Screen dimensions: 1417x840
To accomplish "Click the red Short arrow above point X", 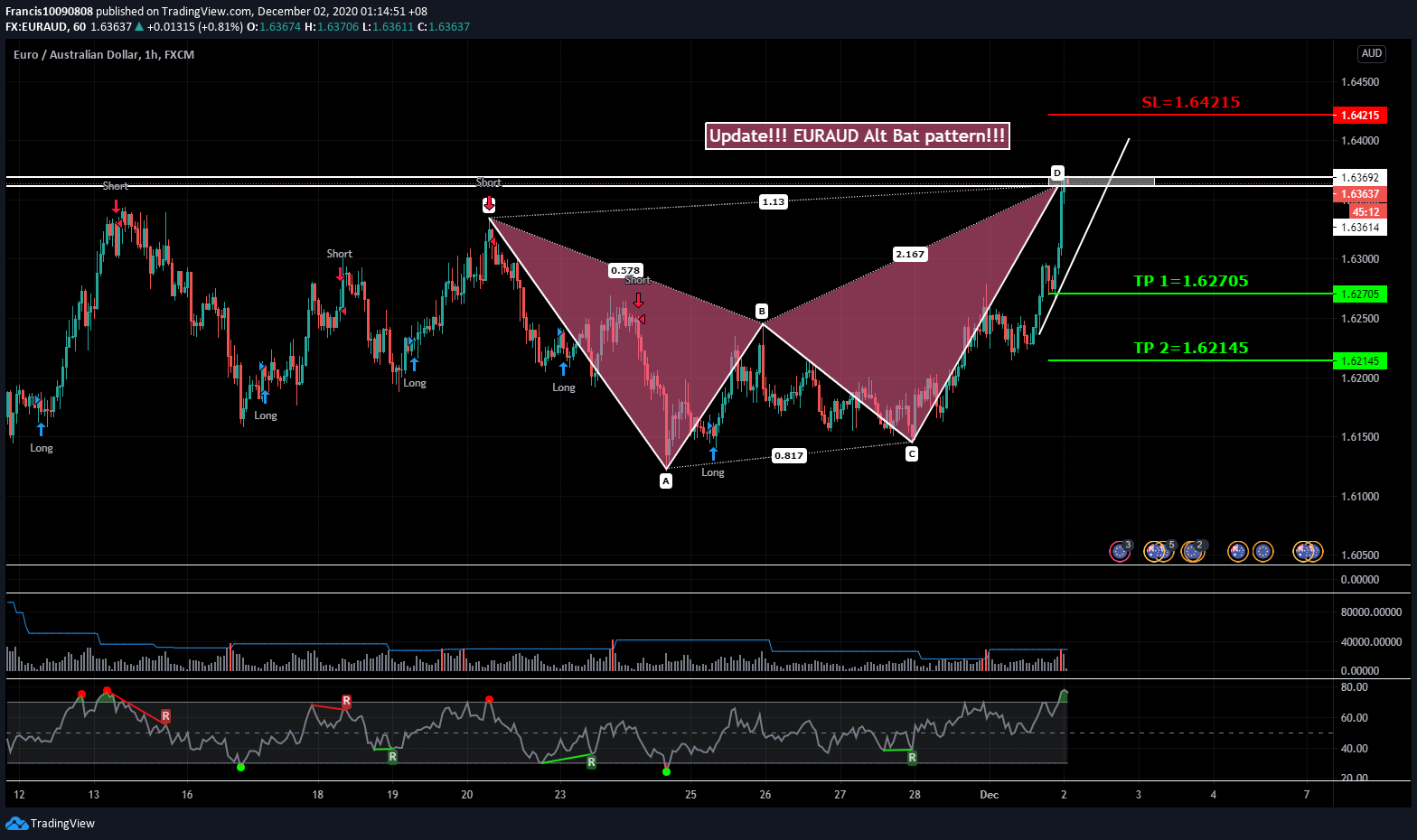I will pyautogui.click(x=489, y=204).
